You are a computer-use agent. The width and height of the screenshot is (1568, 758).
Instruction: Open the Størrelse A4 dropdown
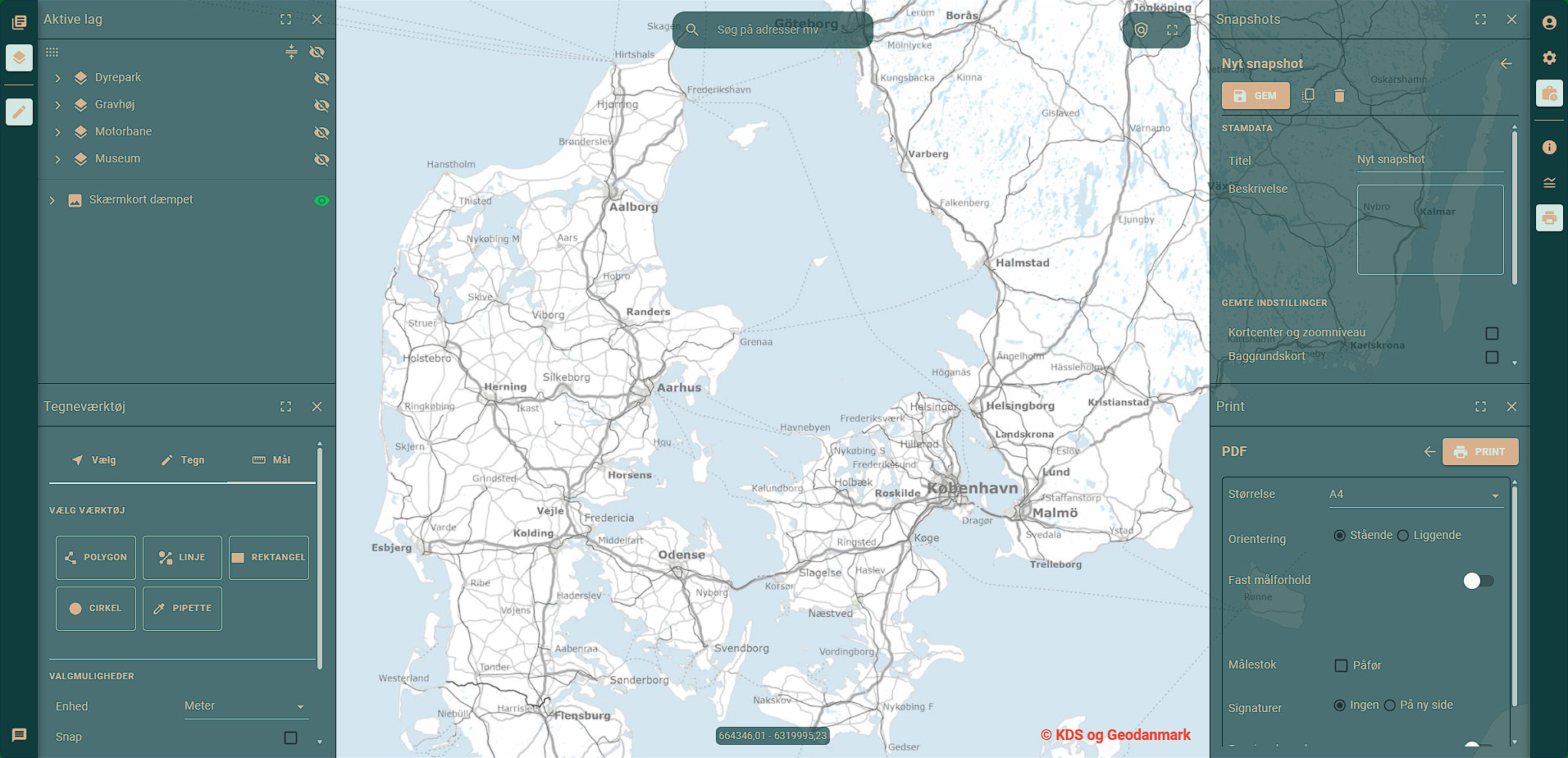click(1414, 495)
